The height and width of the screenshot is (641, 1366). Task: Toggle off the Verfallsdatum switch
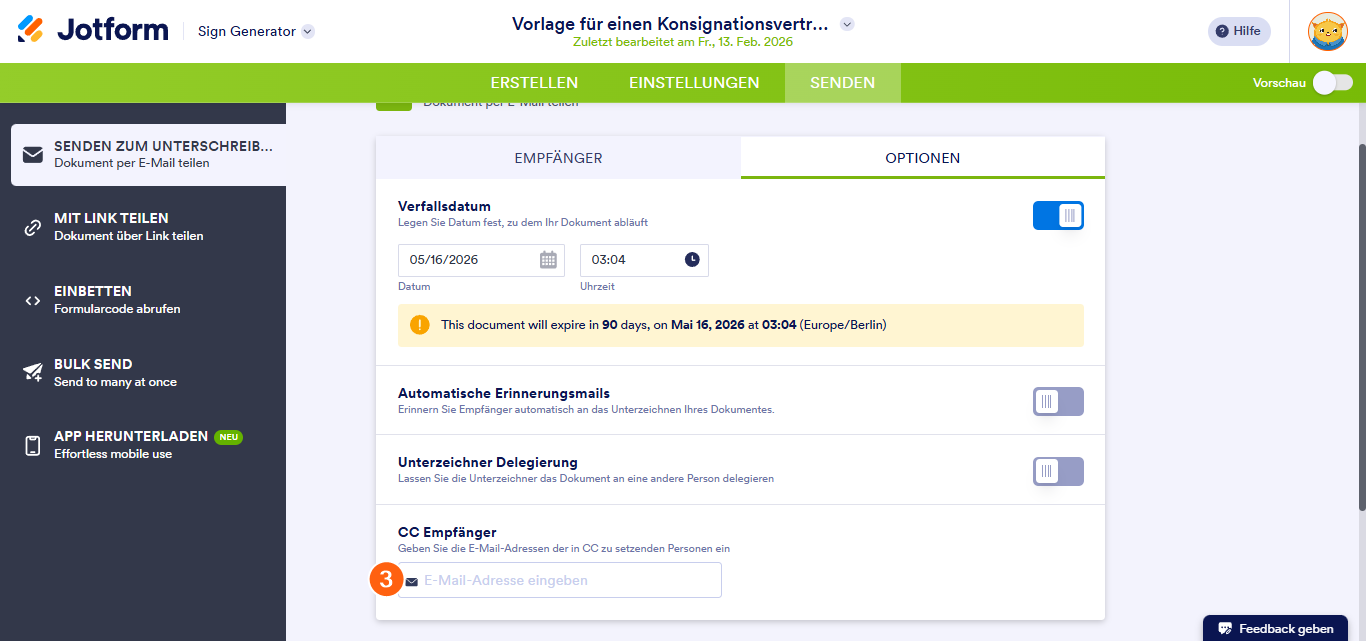1057,215
